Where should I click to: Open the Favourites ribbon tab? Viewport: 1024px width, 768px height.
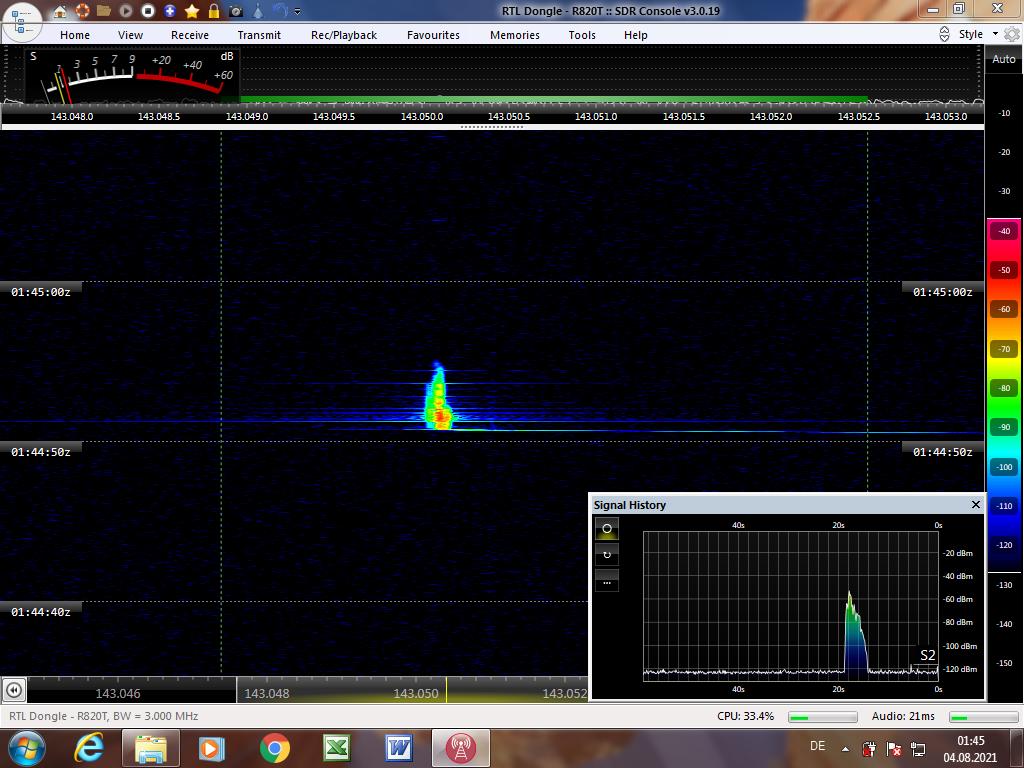[434, 35]
